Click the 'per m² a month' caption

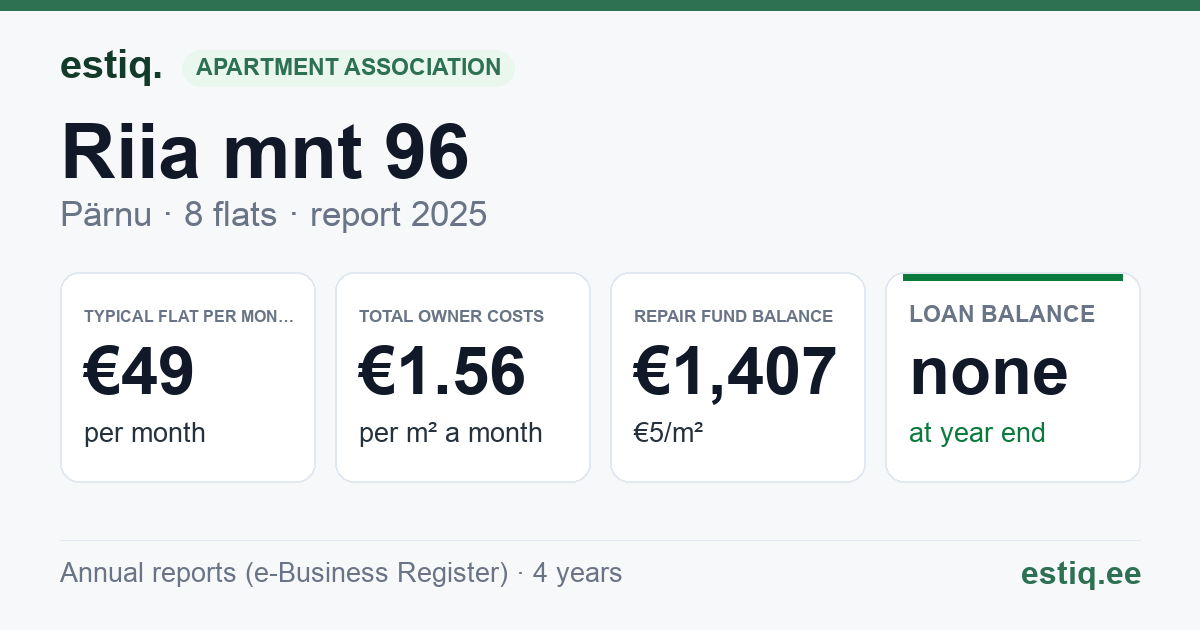click(451, 433)
